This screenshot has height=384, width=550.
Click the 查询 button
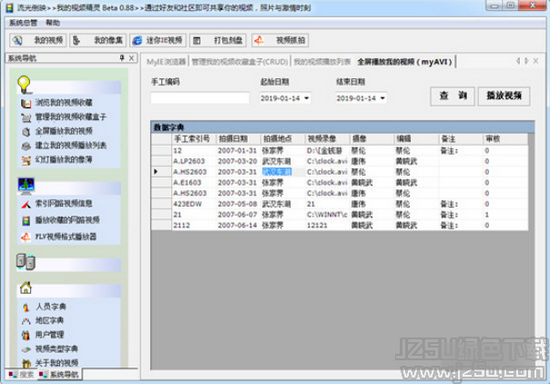[452, 96]
